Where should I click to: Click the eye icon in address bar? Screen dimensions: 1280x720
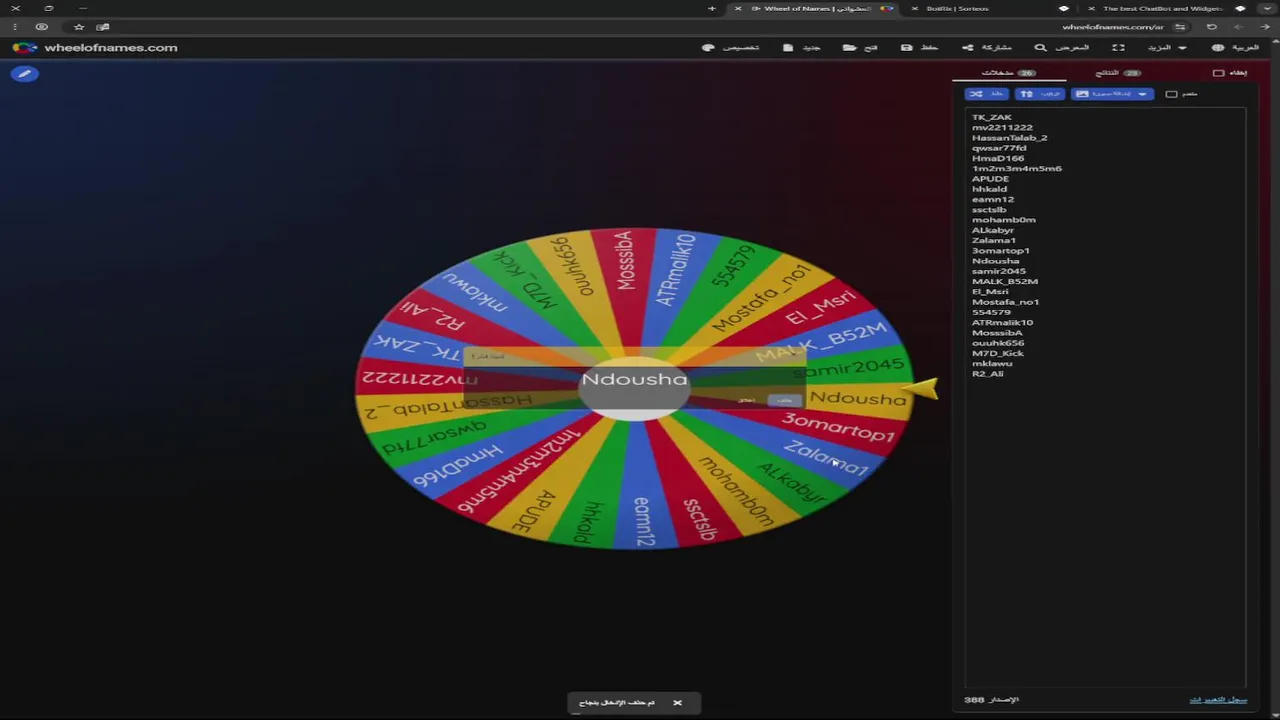(x=41, y=27)
